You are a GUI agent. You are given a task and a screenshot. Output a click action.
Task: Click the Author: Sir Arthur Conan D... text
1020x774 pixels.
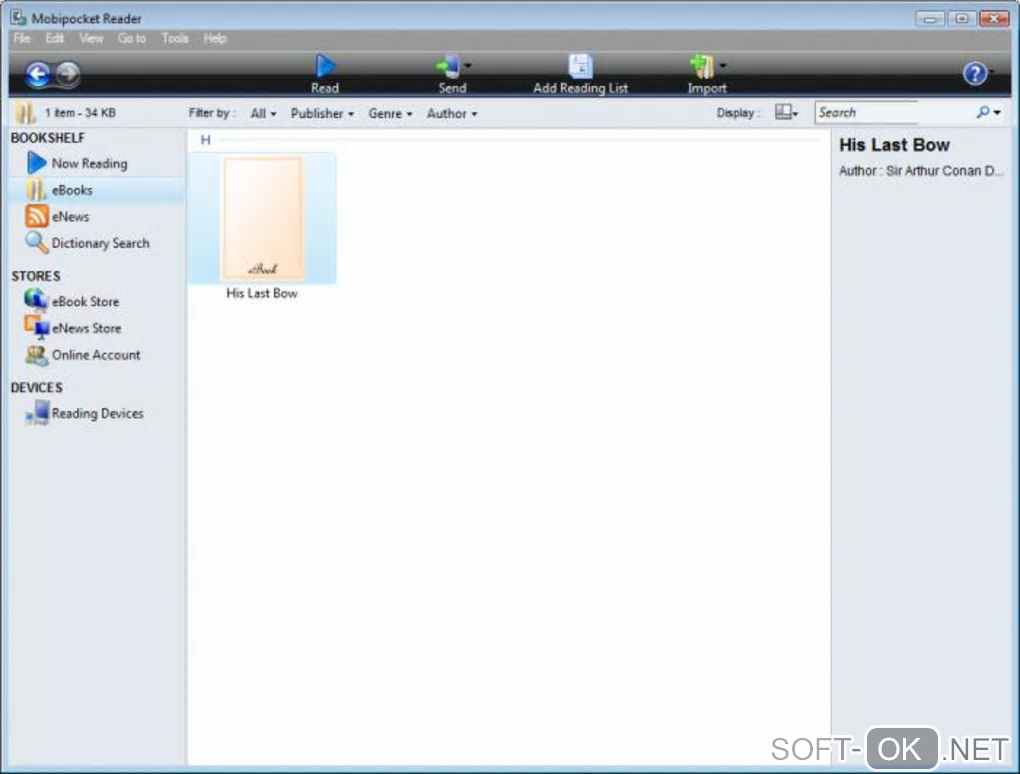(x=921, y=171)
